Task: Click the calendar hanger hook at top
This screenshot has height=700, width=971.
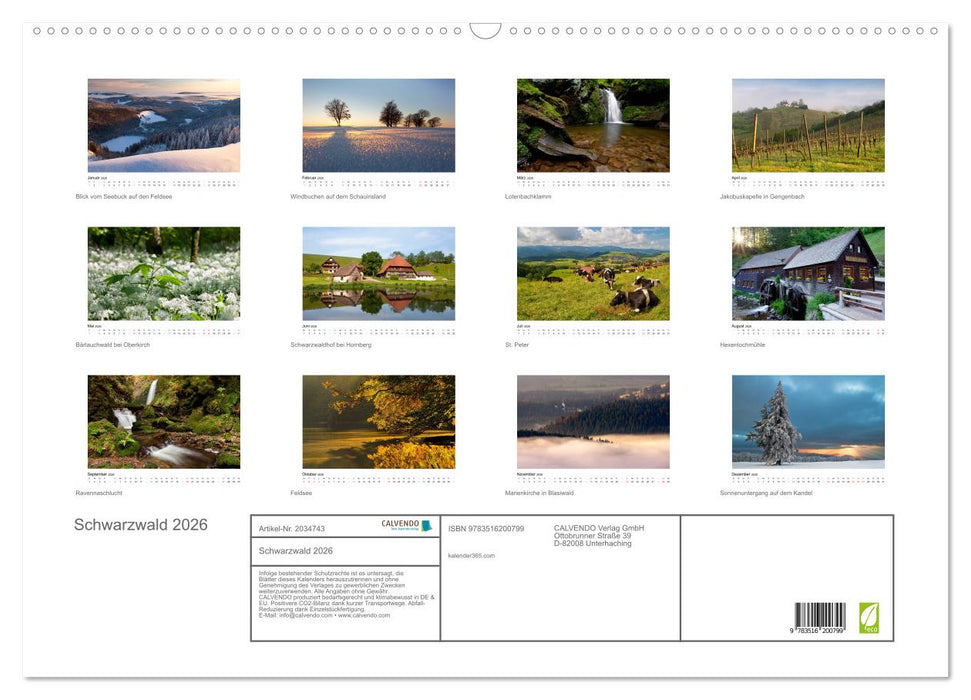Action: [x=485, y=31]
